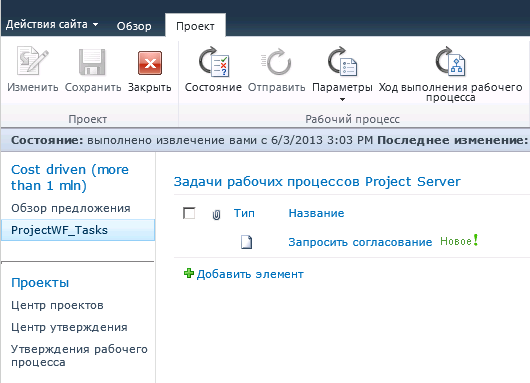Open the Состояние workflow status icon
Viewport: 530px width, 383px height.
click(x=214, y=62)
